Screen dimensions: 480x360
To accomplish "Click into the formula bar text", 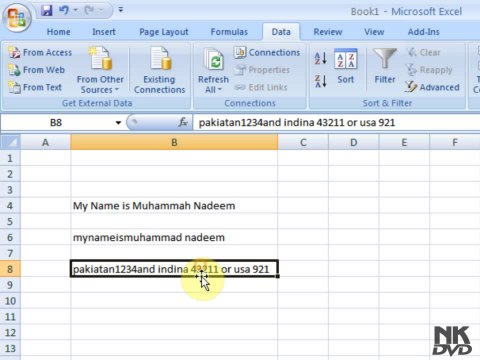I will (x=337, y=123).
